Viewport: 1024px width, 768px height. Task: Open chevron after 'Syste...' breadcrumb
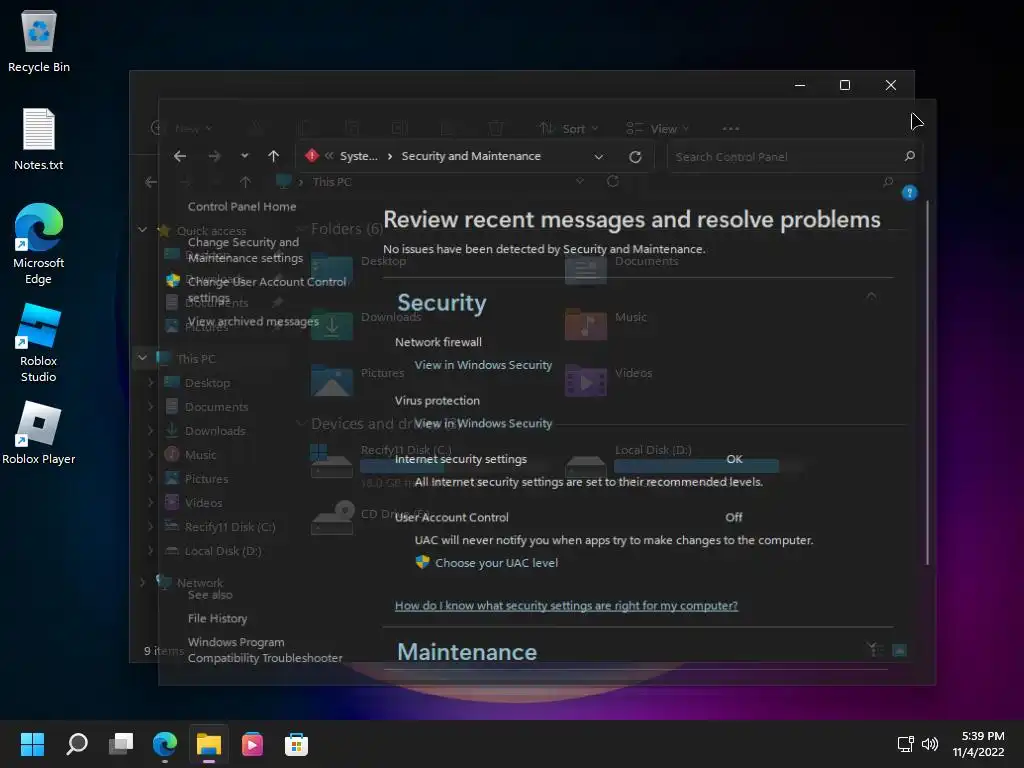point(390,156)
